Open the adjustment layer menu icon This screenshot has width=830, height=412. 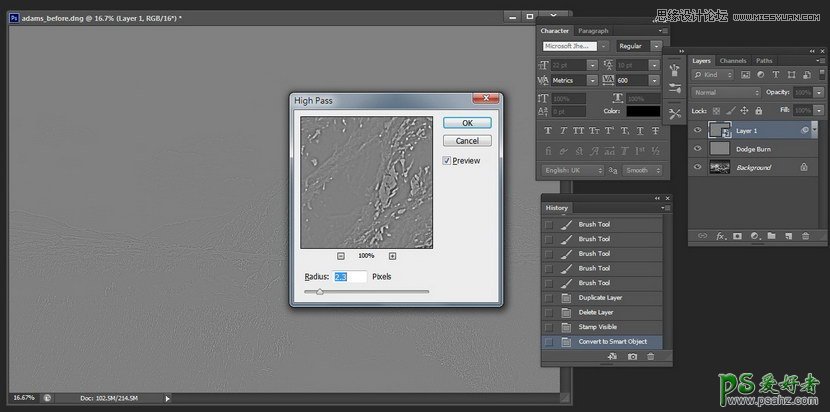click(x=754, y=236)
